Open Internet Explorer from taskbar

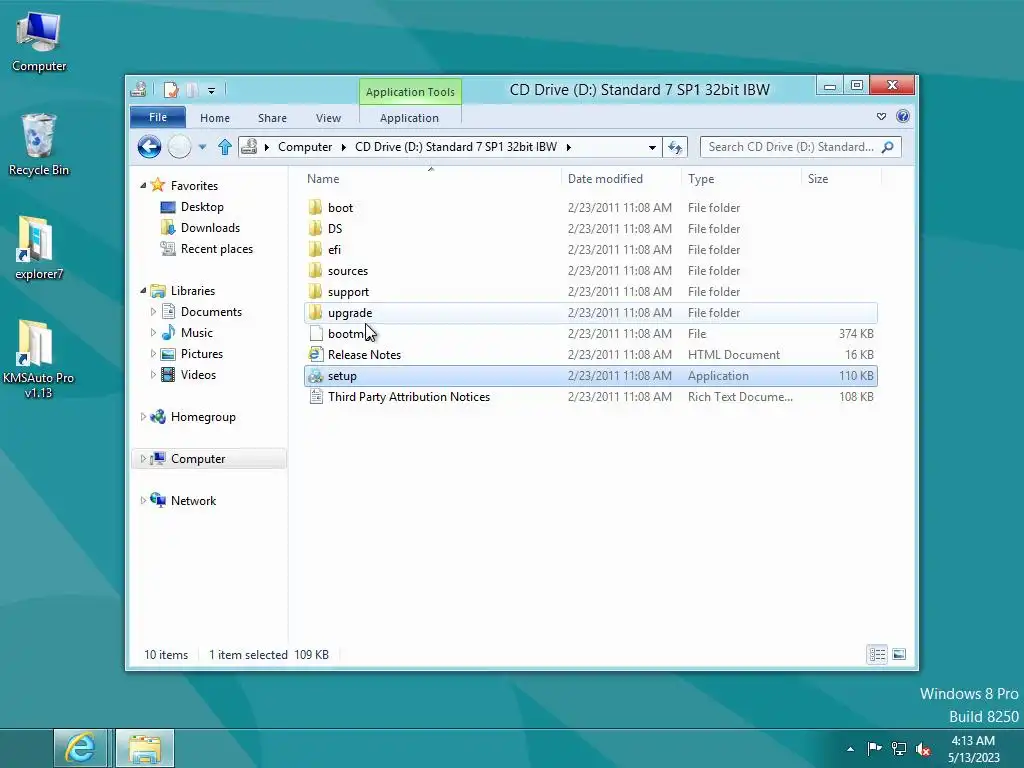(80, 748)
